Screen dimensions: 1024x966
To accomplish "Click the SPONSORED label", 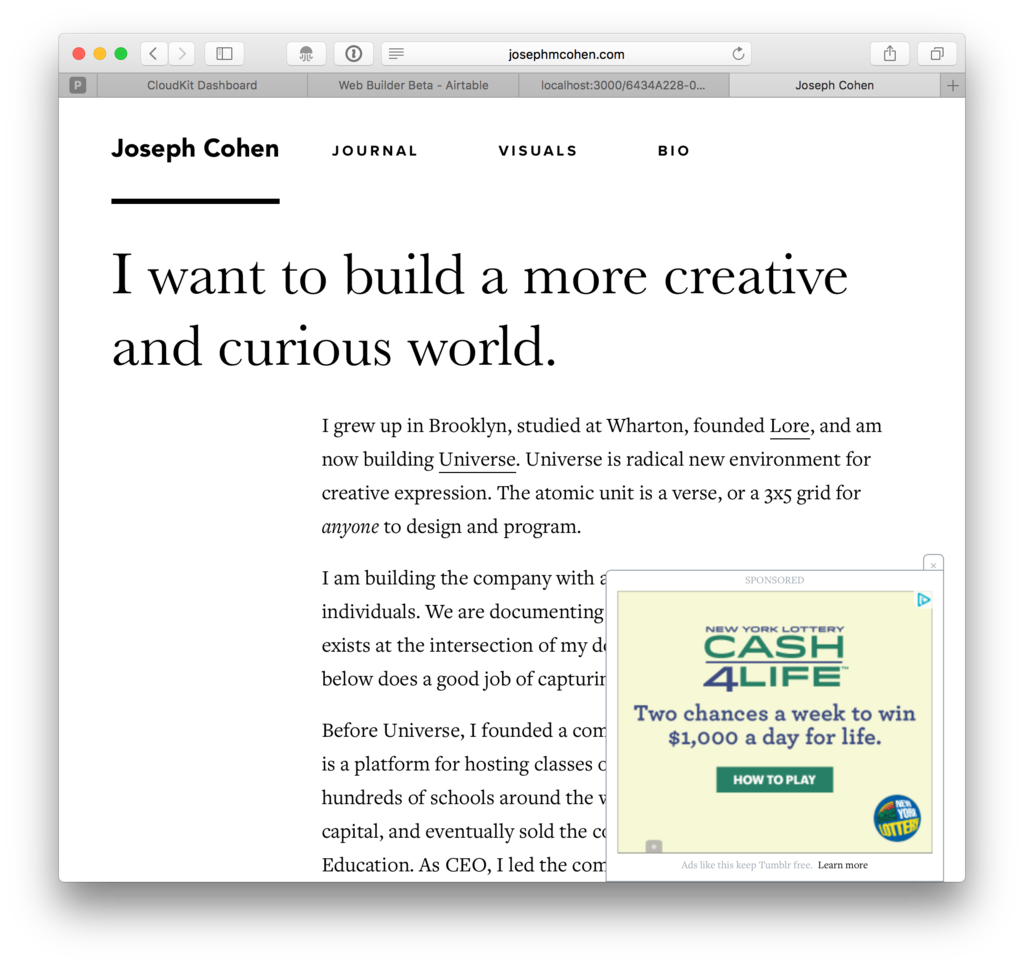I will click(x=775, y=580).
